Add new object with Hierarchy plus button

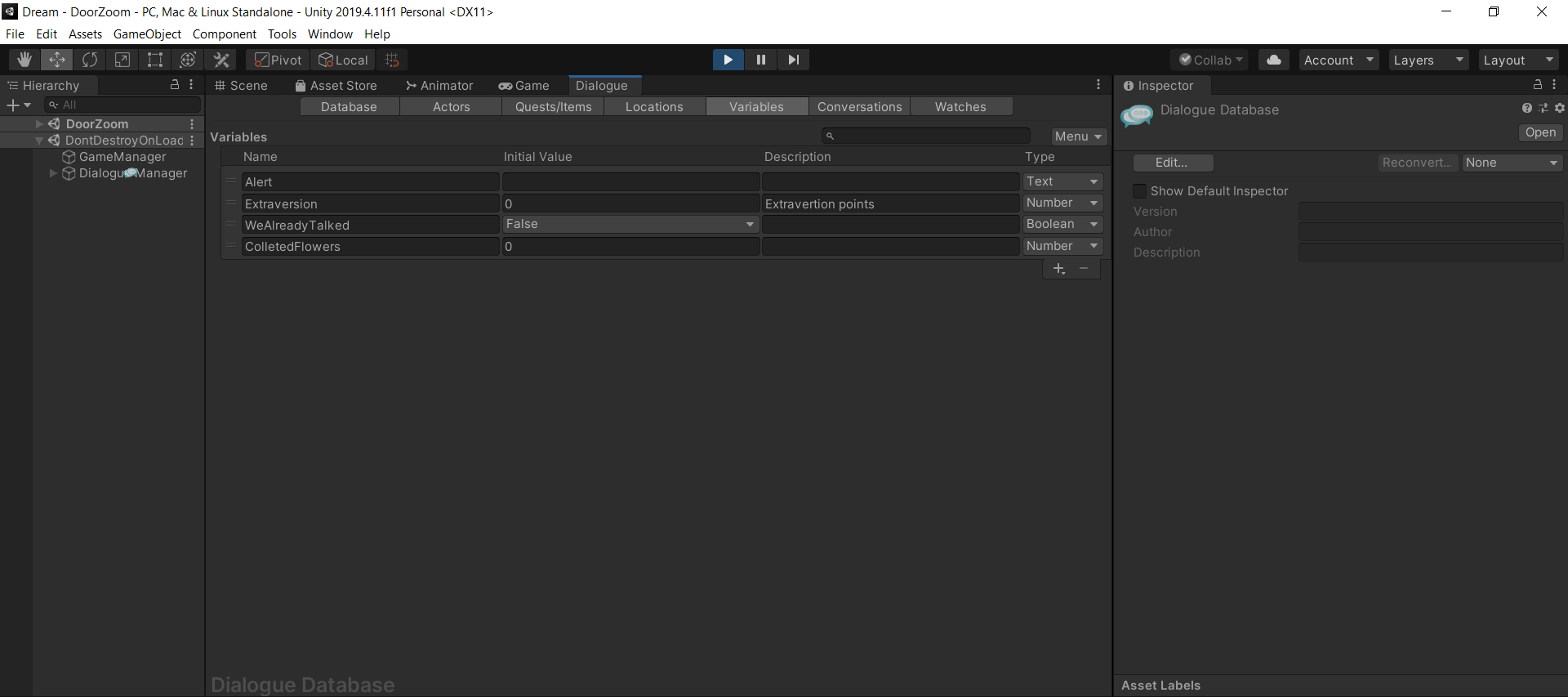[x=18, y=105]
